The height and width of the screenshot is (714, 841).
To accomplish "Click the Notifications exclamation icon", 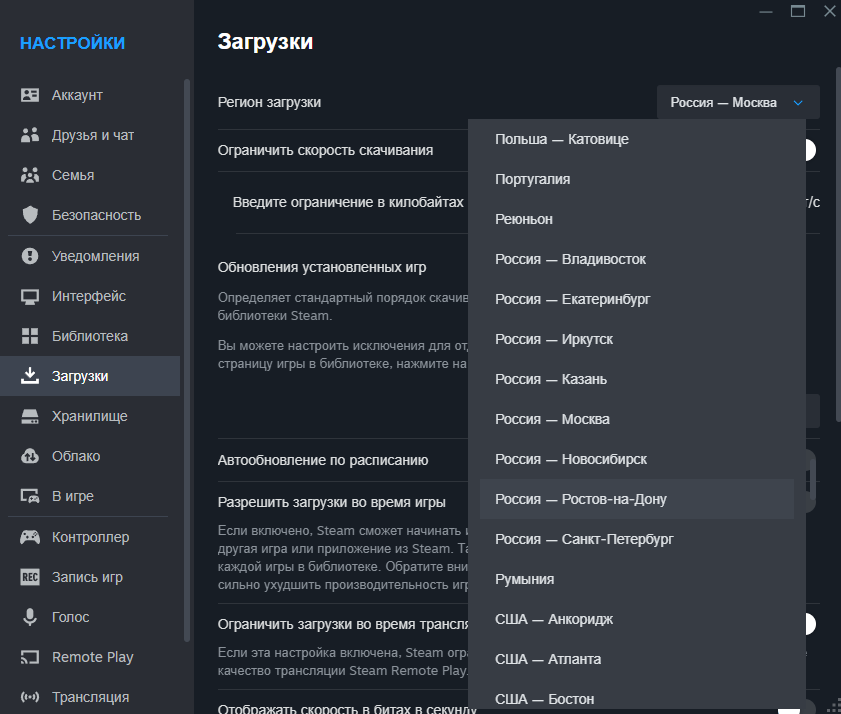I will point(30,256).
